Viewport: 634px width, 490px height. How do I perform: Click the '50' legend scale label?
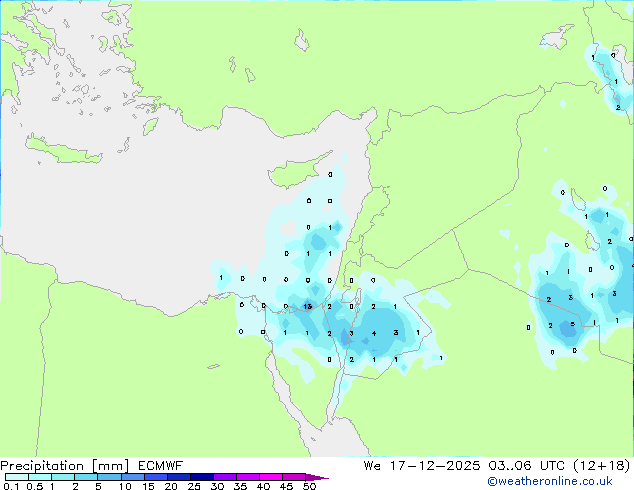point(309,486)
